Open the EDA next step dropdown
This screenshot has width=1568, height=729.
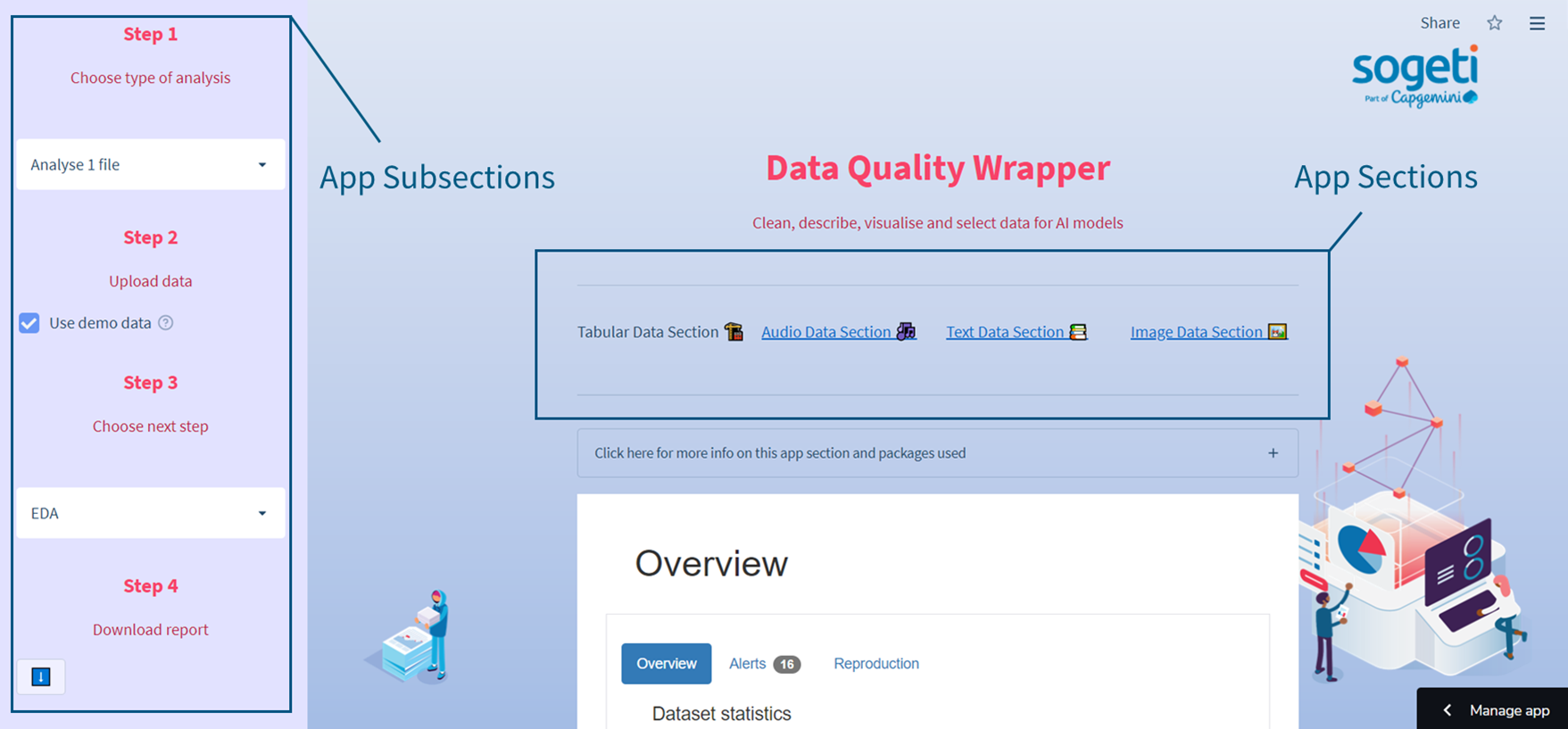(150, 513)
